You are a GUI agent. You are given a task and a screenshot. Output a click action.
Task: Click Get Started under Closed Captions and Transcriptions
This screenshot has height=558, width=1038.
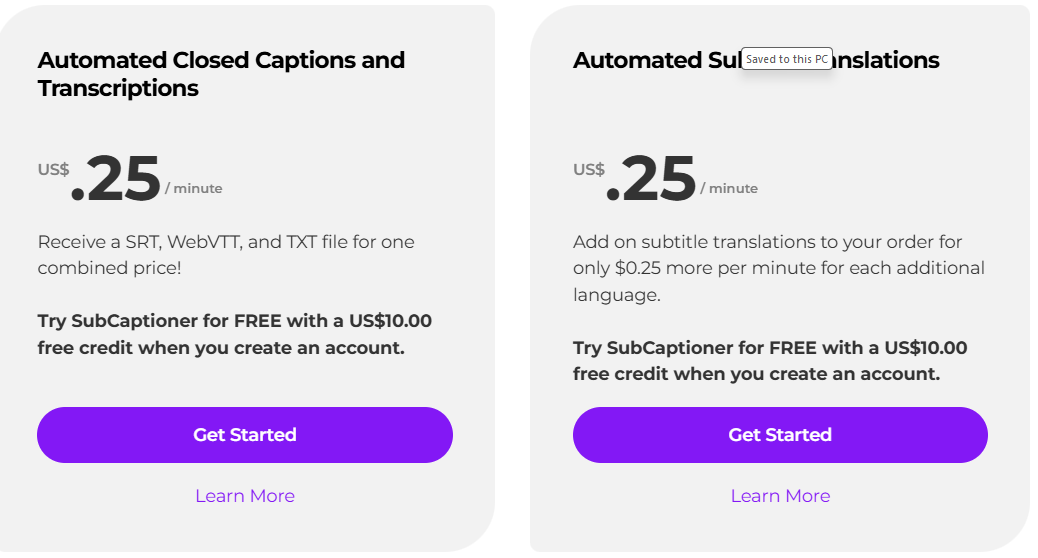click(x=245, y=435)
